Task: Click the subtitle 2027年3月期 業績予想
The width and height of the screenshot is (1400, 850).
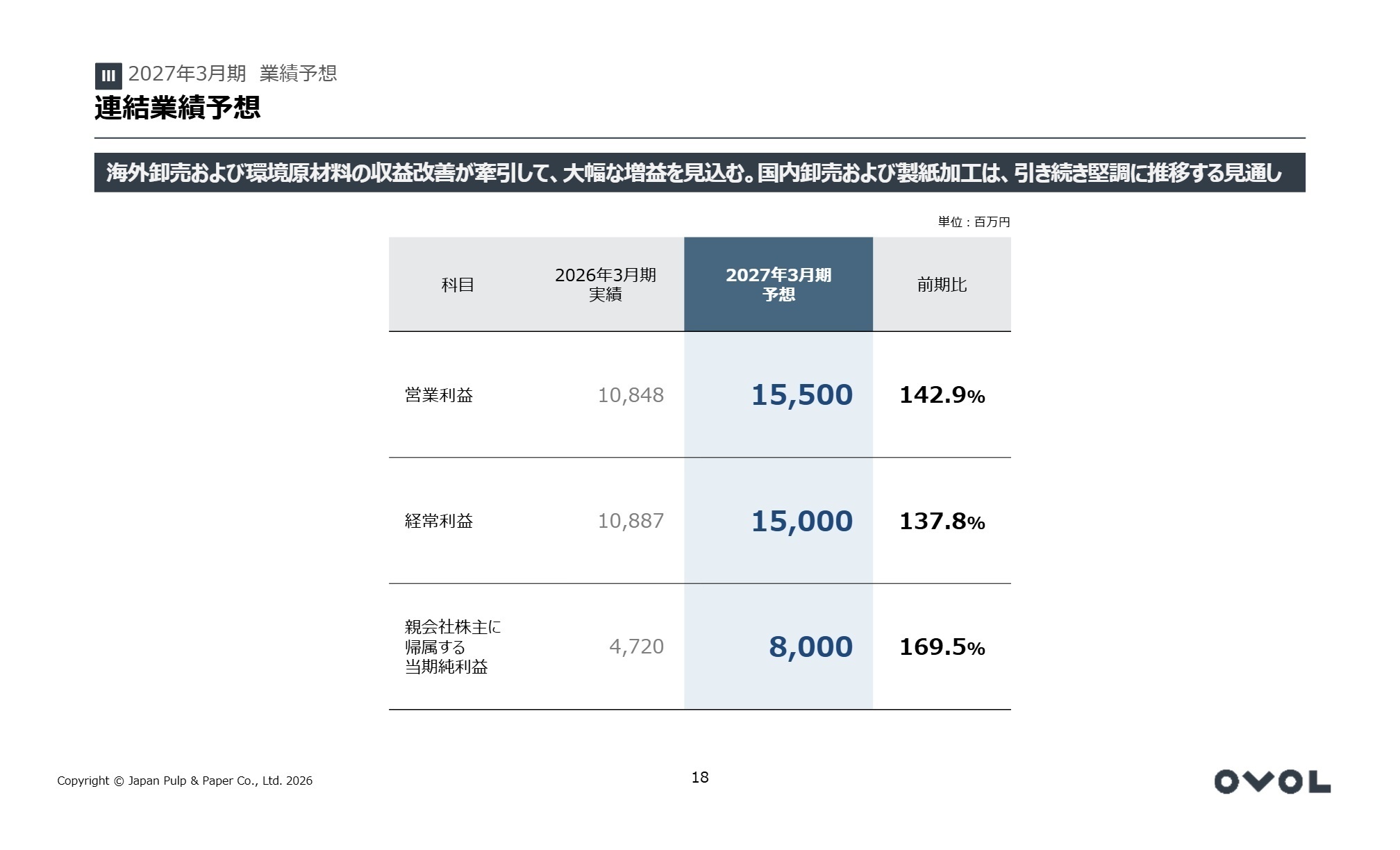Action: (233, 74)
